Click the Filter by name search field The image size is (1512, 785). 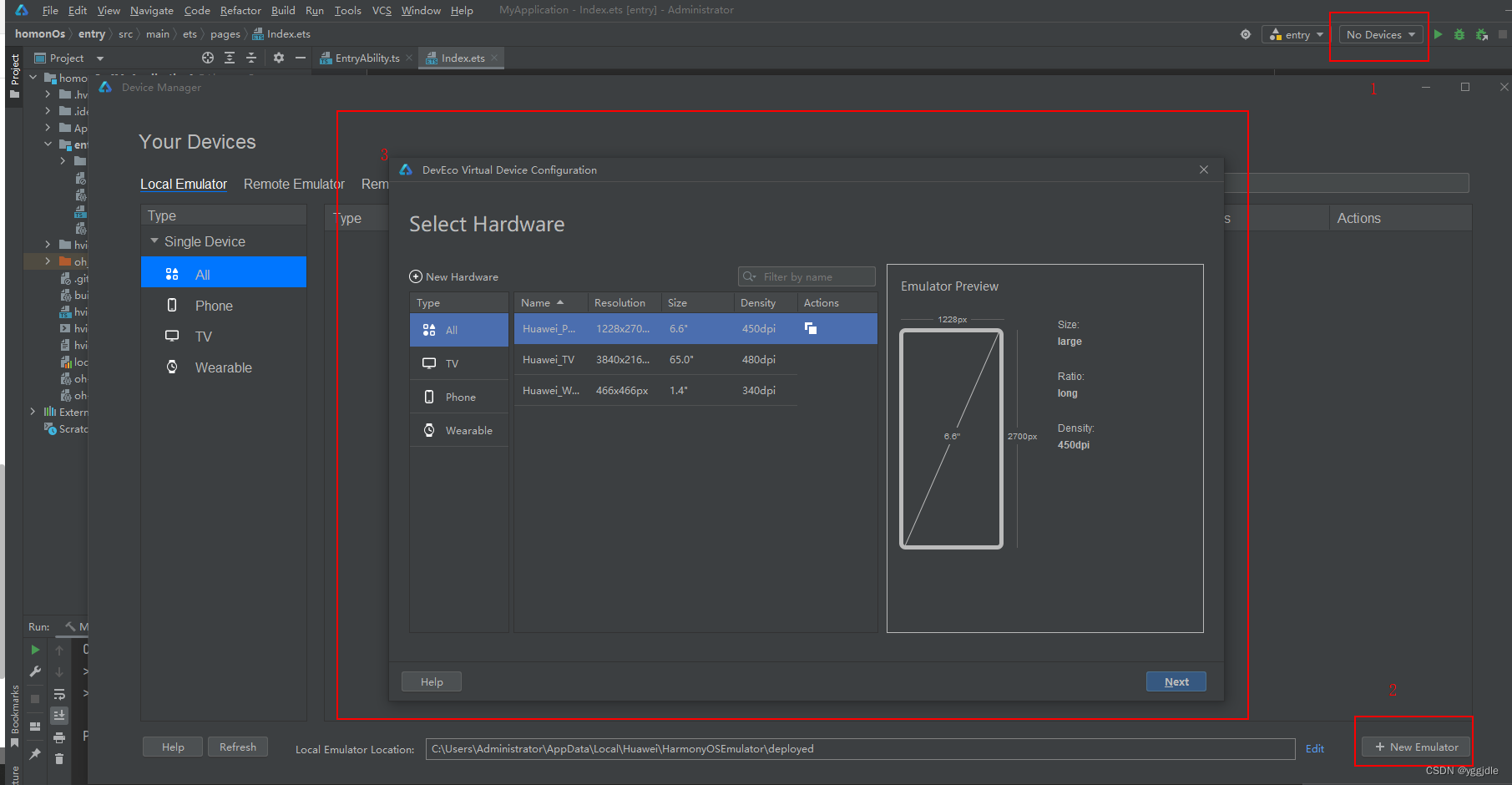807,276
